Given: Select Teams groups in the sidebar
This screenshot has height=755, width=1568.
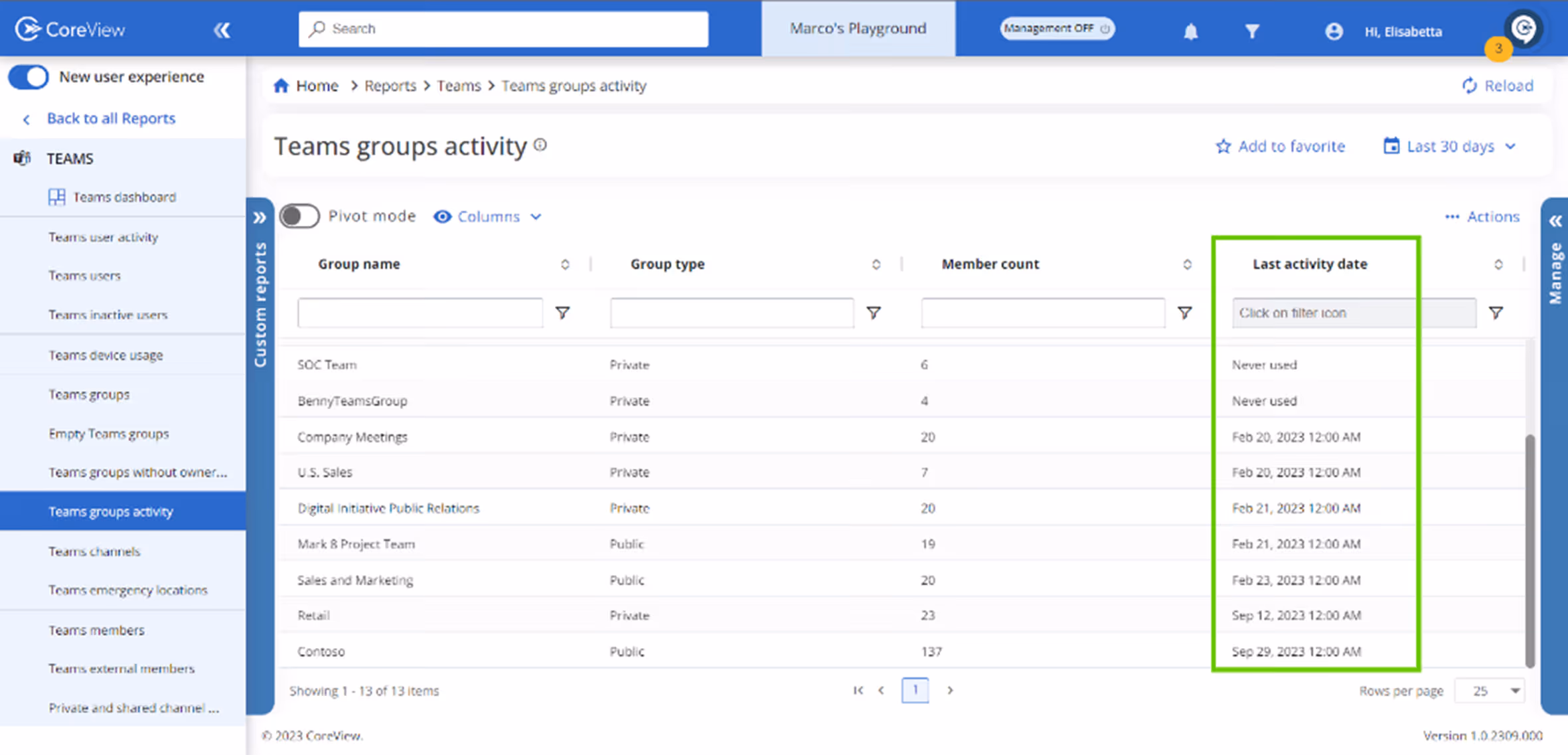Looking at the screenshot, I should click(x=89, y=394).
